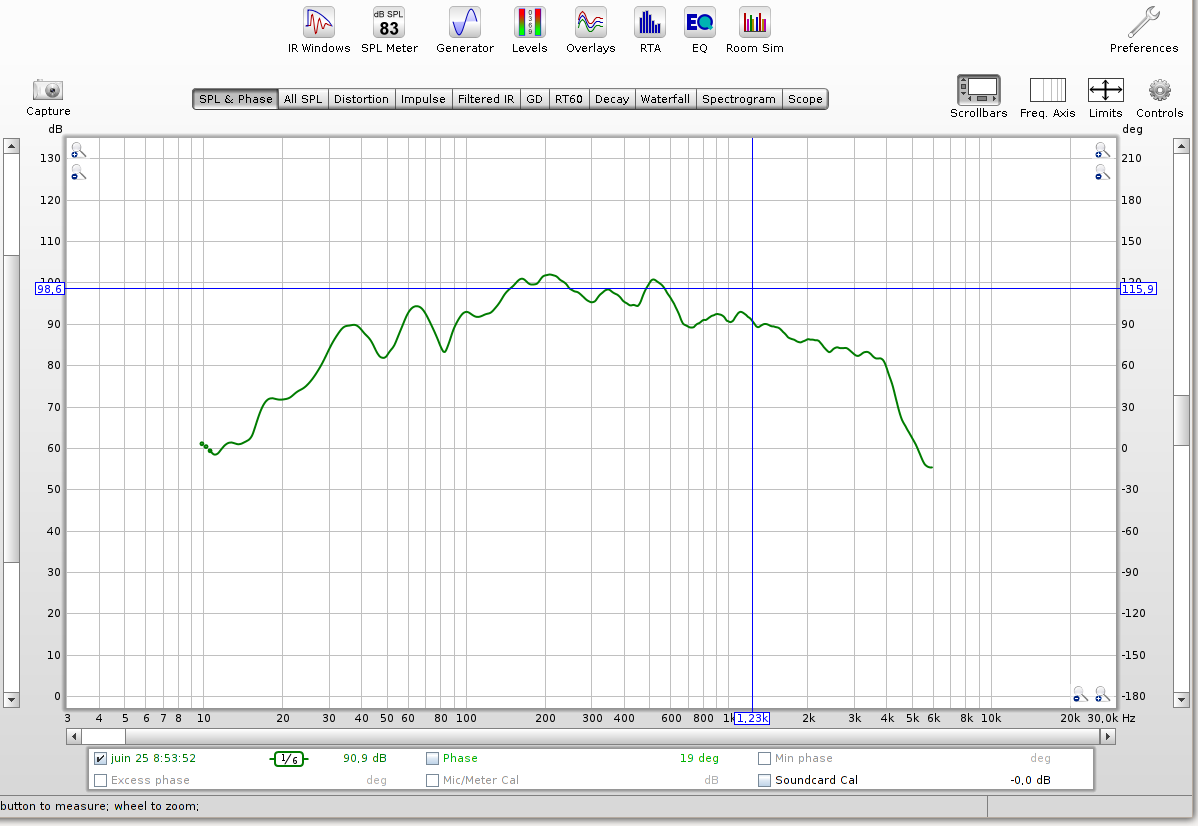
Task: Open the Room Sim tool
Action: (755, 31)
